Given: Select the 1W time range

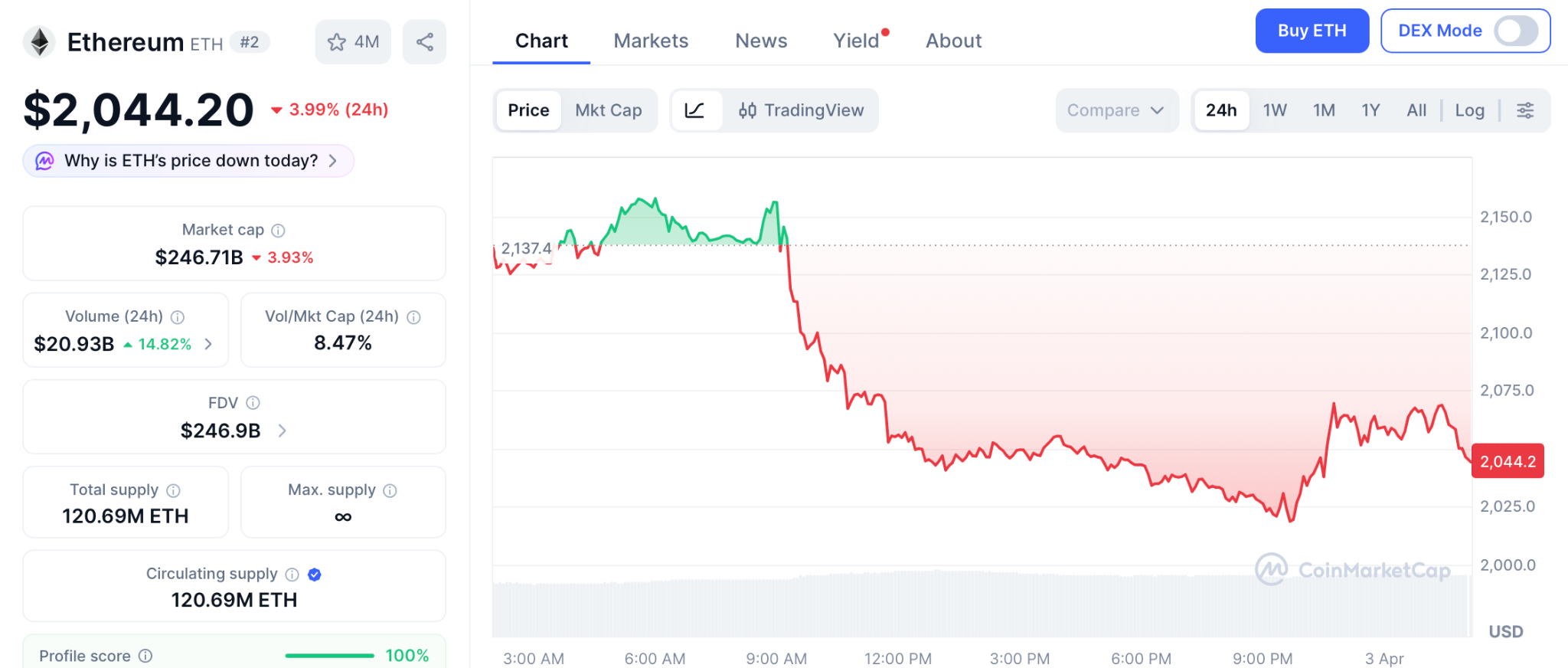Looking at the screenshot, I should 1275,110.
